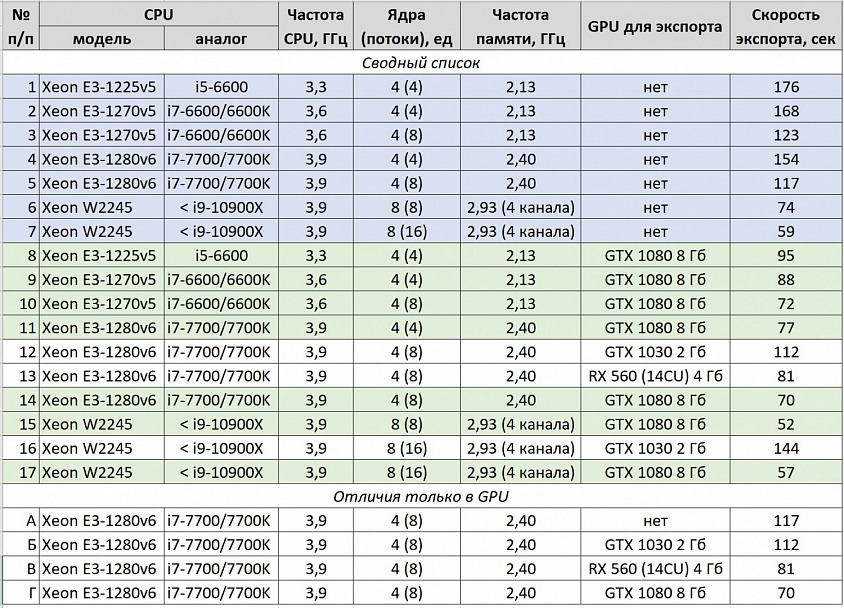Click export time 117 in row А
The height and width of the screenshot is (608, 844).
pos(786,520)
